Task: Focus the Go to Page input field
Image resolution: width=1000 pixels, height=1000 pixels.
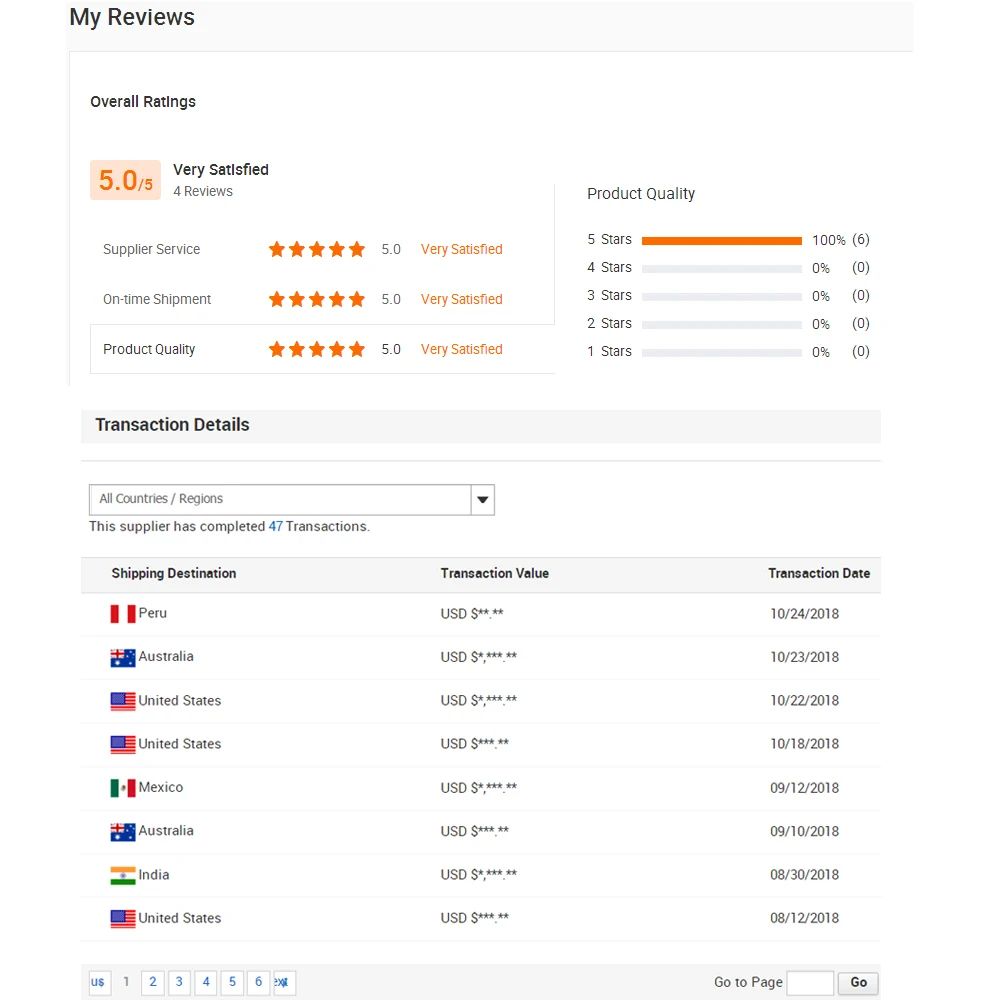Action: 809,982
